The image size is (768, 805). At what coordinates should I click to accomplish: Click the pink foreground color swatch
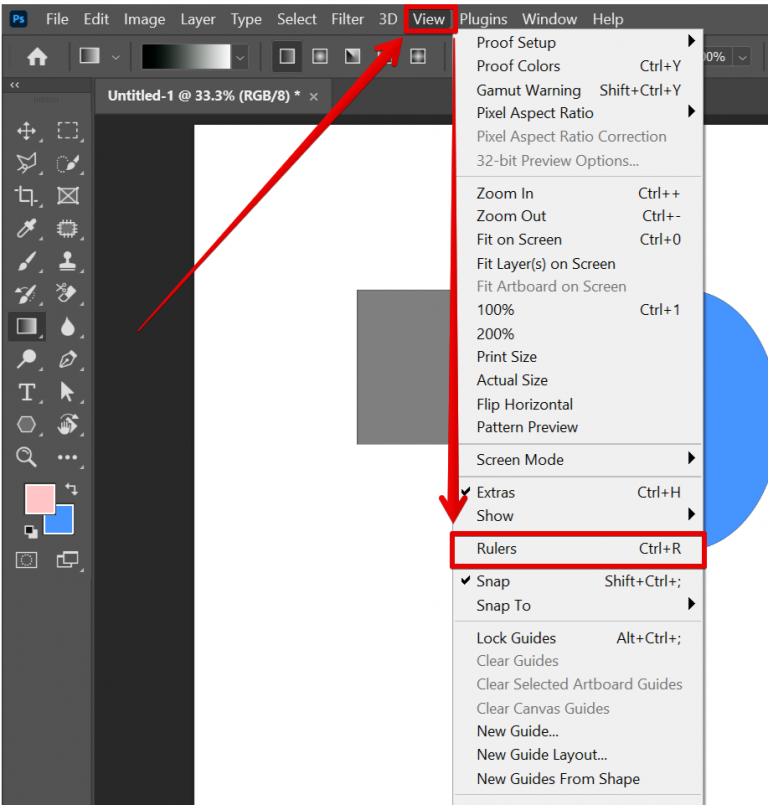38,498
